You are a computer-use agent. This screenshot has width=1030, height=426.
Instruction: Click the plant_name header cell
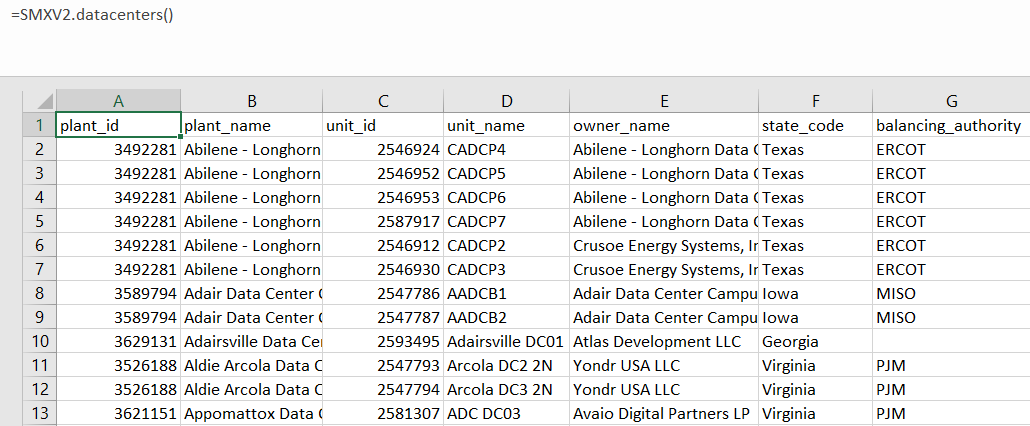click(x=252, y=125)
